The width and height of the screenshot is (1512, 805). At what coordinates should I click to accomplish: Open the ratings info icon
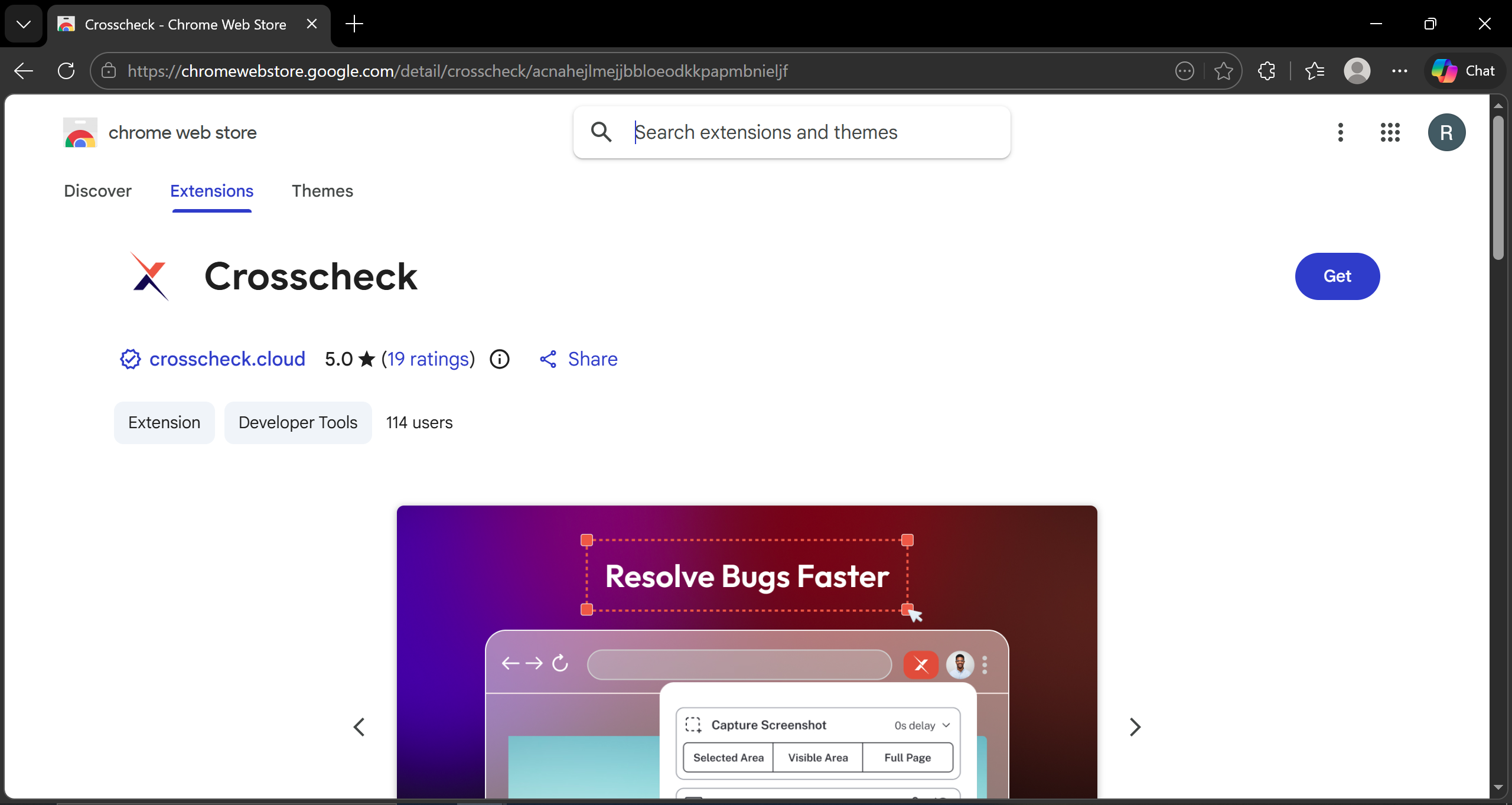(499, 358)
